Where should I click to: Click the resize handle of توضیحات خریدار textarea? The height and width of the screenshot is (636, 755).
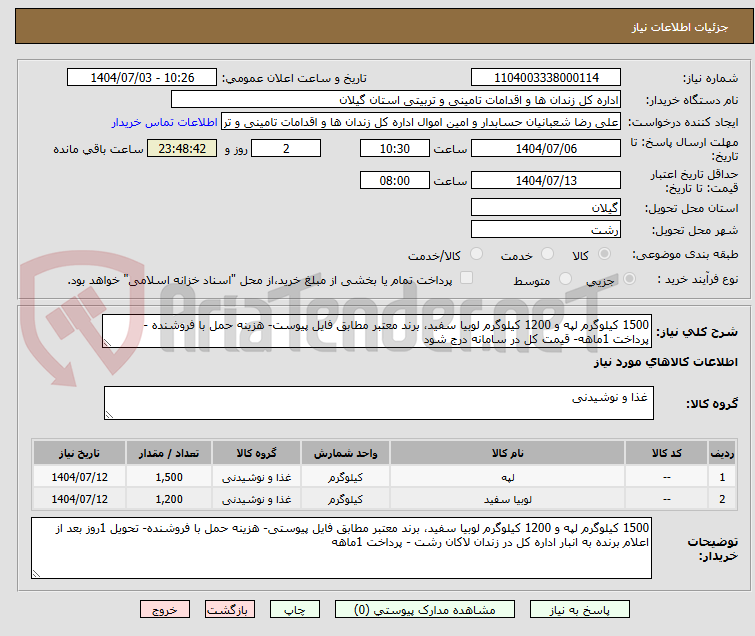click(x=36, y=574)
